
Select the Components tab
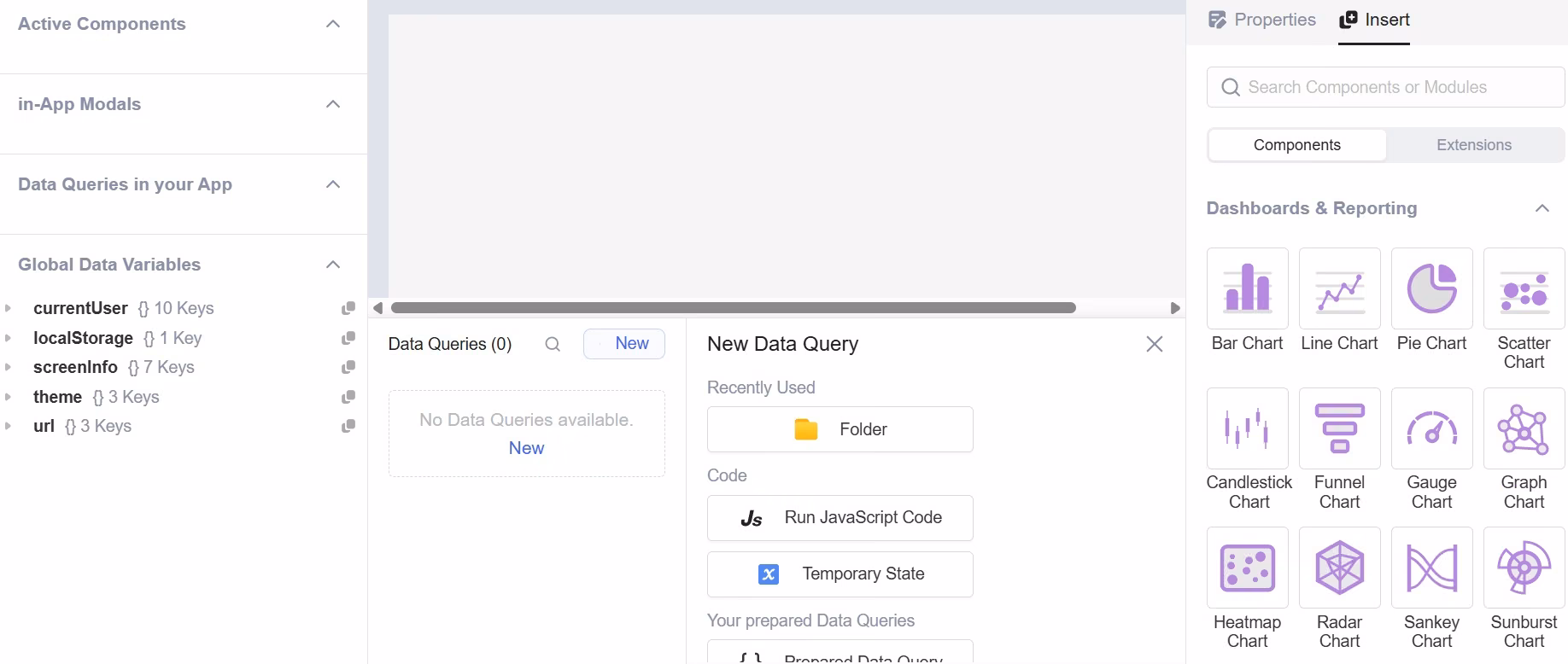[x=1297, y=145]
